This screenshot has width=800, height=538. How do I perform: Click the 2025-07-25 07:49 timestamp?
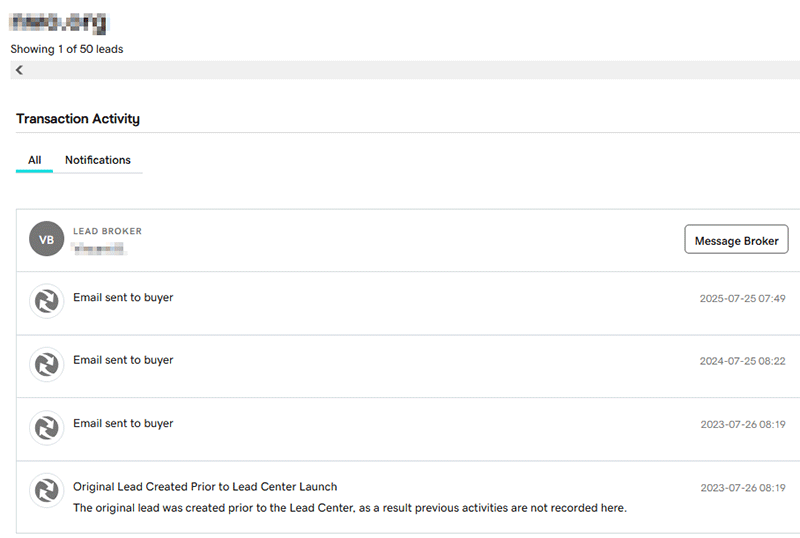click(x=742, y=298)
